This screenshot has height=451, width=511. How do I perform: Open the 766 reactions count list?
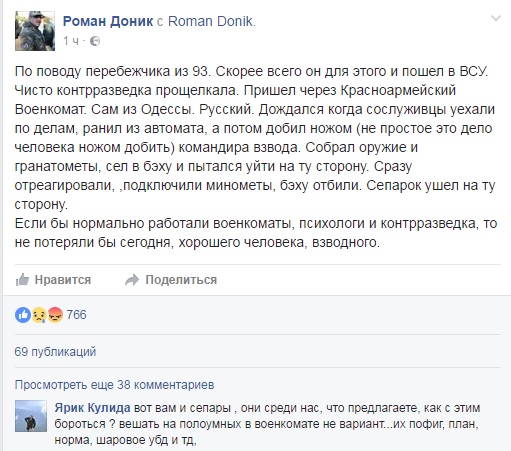(76, 315)
